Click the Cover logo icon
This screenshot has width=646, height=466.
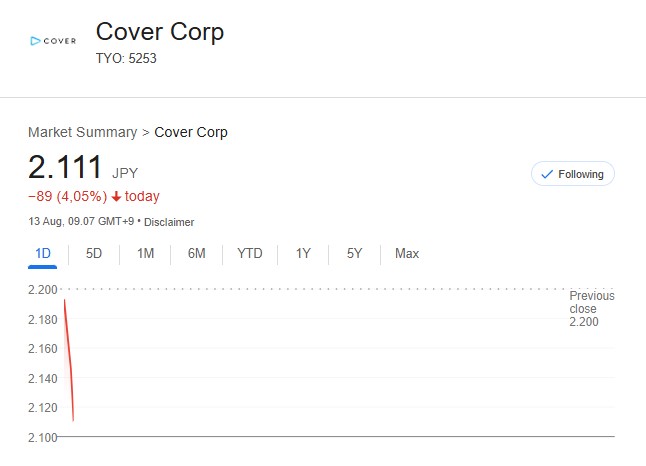tap(53, 41)
